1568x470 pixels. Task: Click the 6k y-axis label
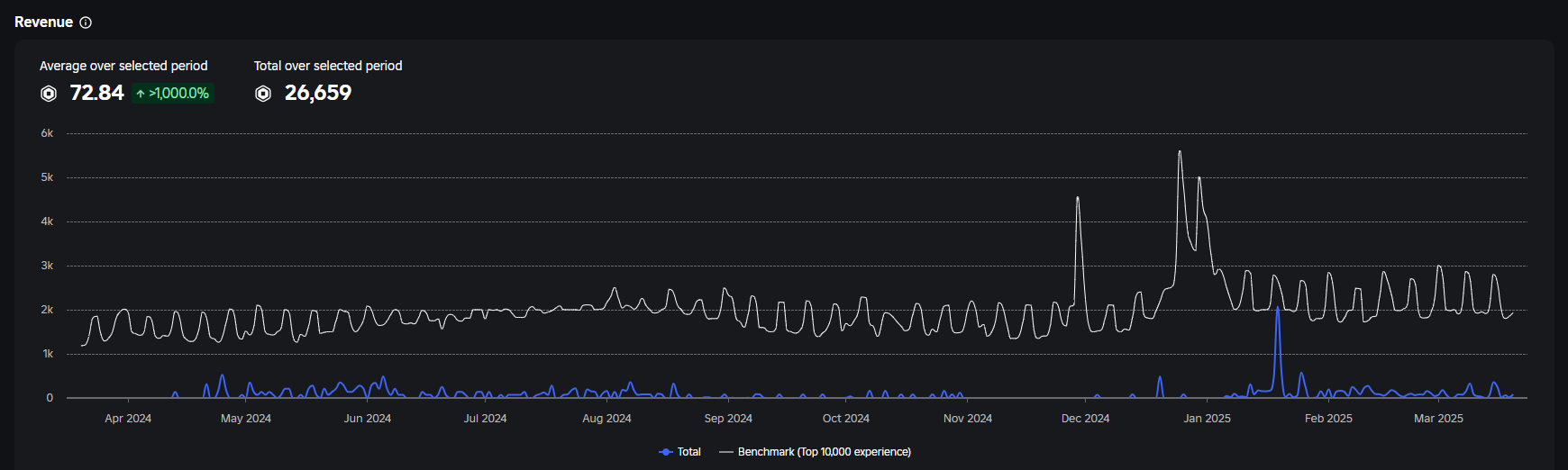47,133
